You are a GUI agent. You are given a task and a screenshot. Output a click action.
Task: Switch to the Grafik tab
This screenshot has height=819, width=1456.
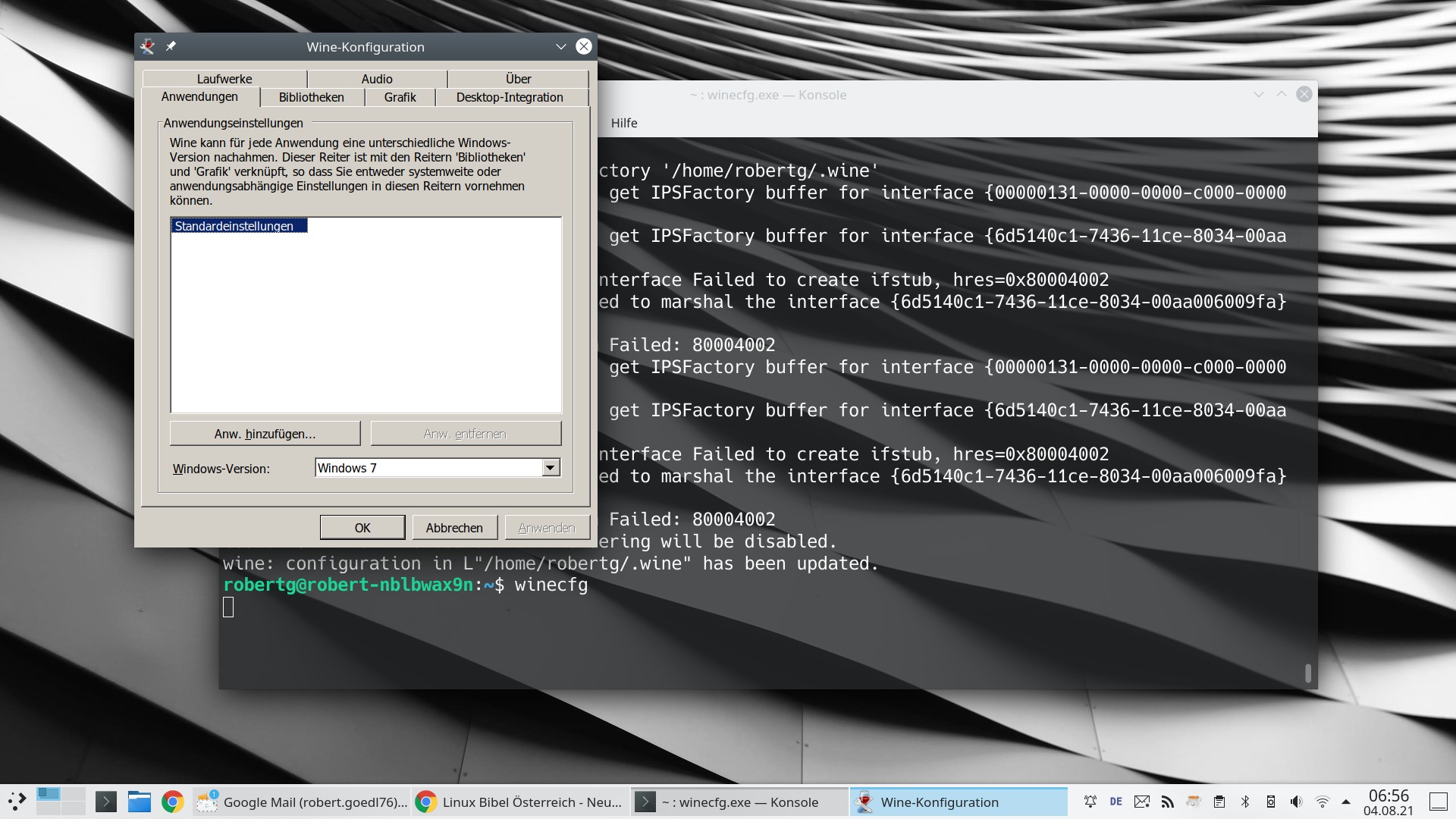(x=400, y=97)
